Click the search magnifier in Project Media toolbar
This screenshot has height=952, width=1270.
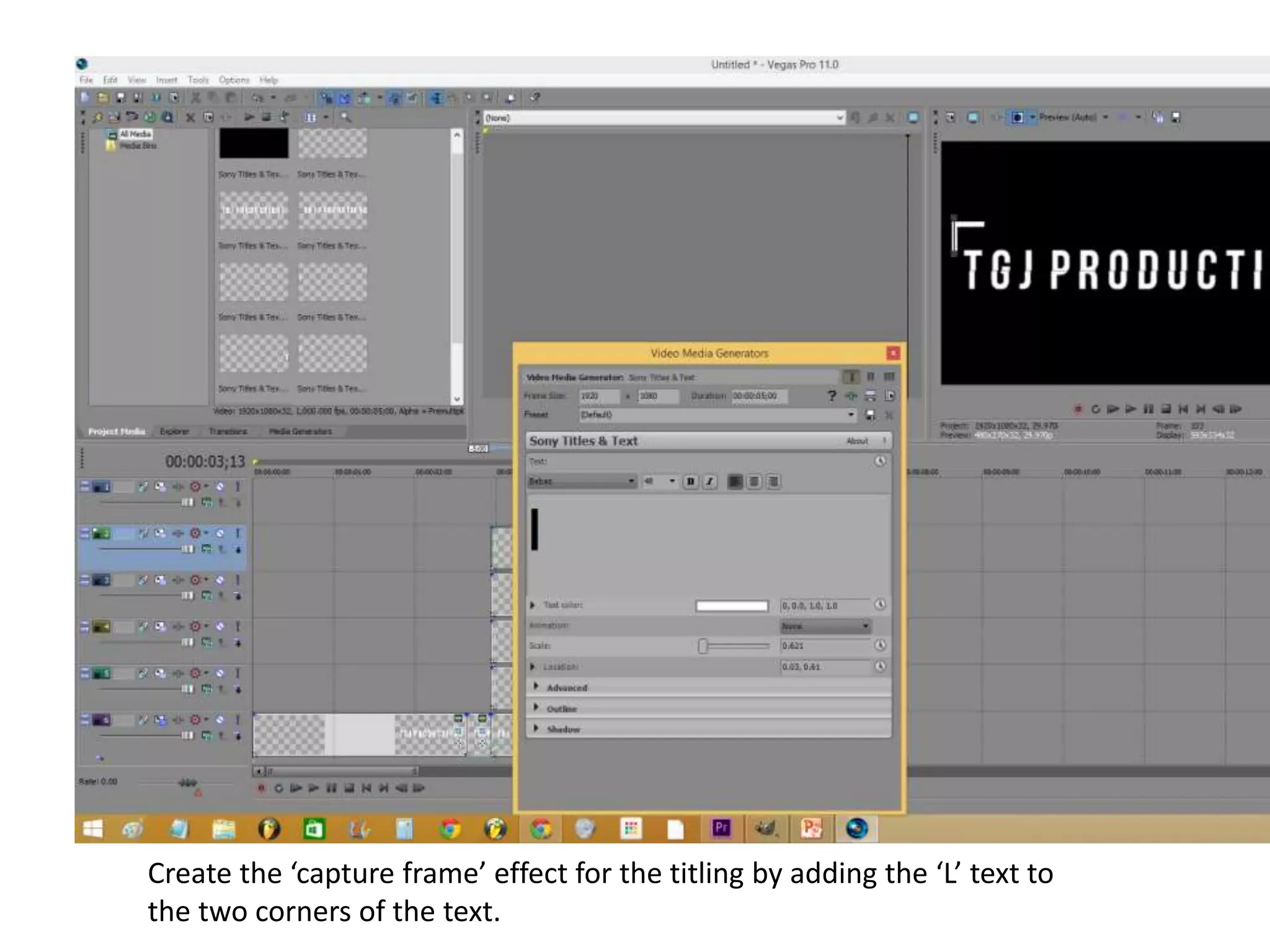click(x=345, y=117)
